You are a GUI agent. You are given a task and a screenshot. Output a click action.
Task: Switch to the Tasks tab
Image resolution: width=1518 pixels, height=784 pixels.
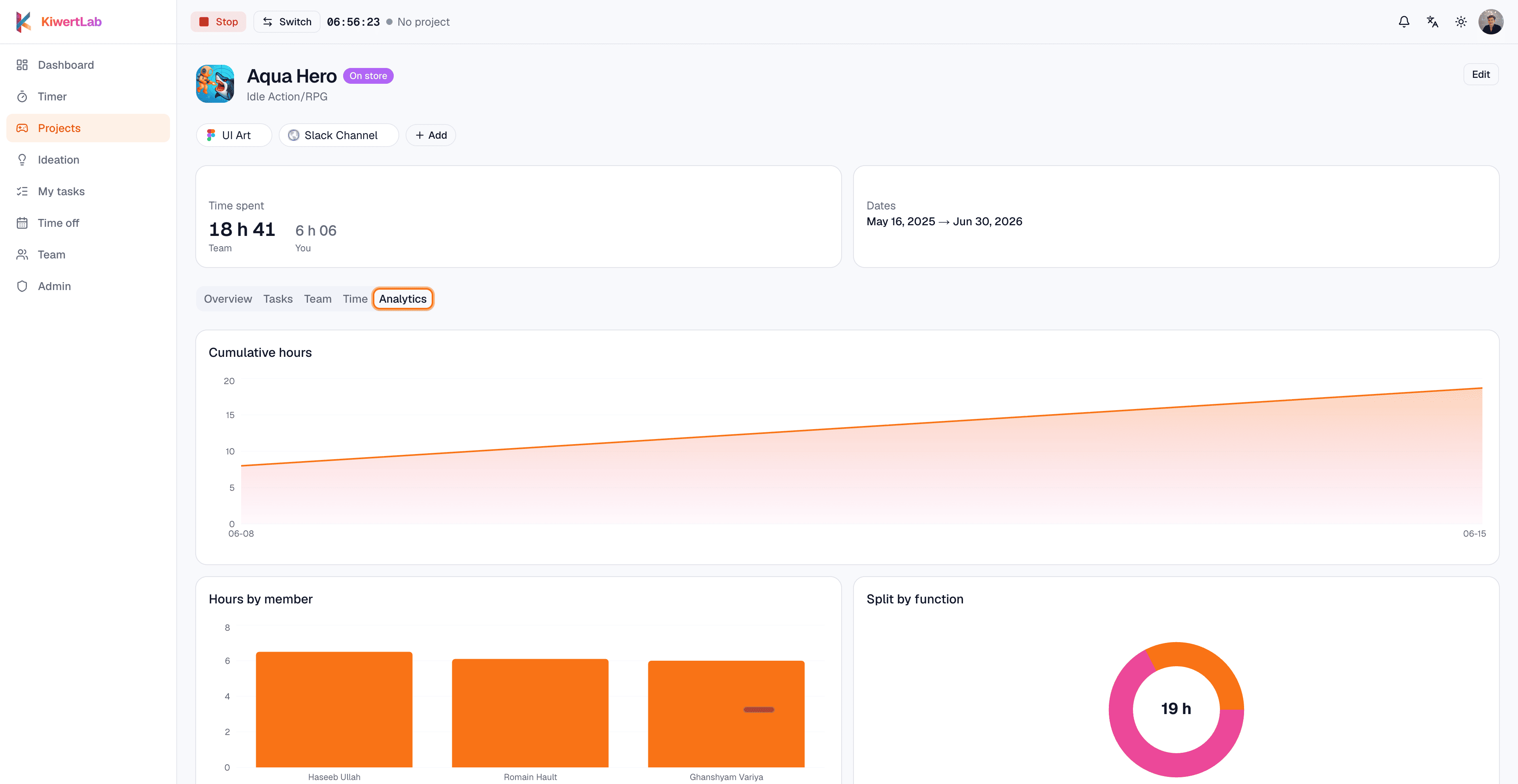click(278, 299)
